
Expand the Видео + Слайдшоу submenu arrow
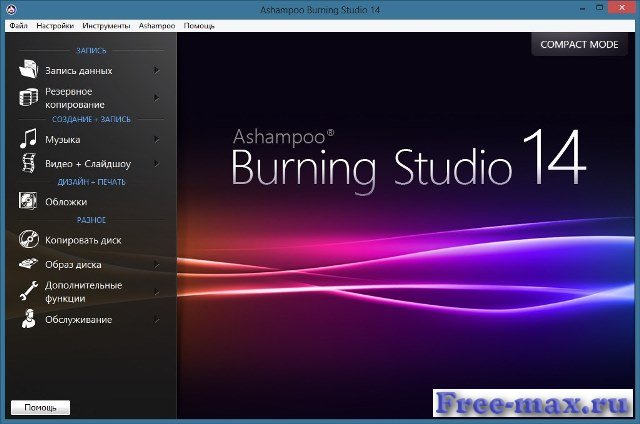click(x=156, y=163)
